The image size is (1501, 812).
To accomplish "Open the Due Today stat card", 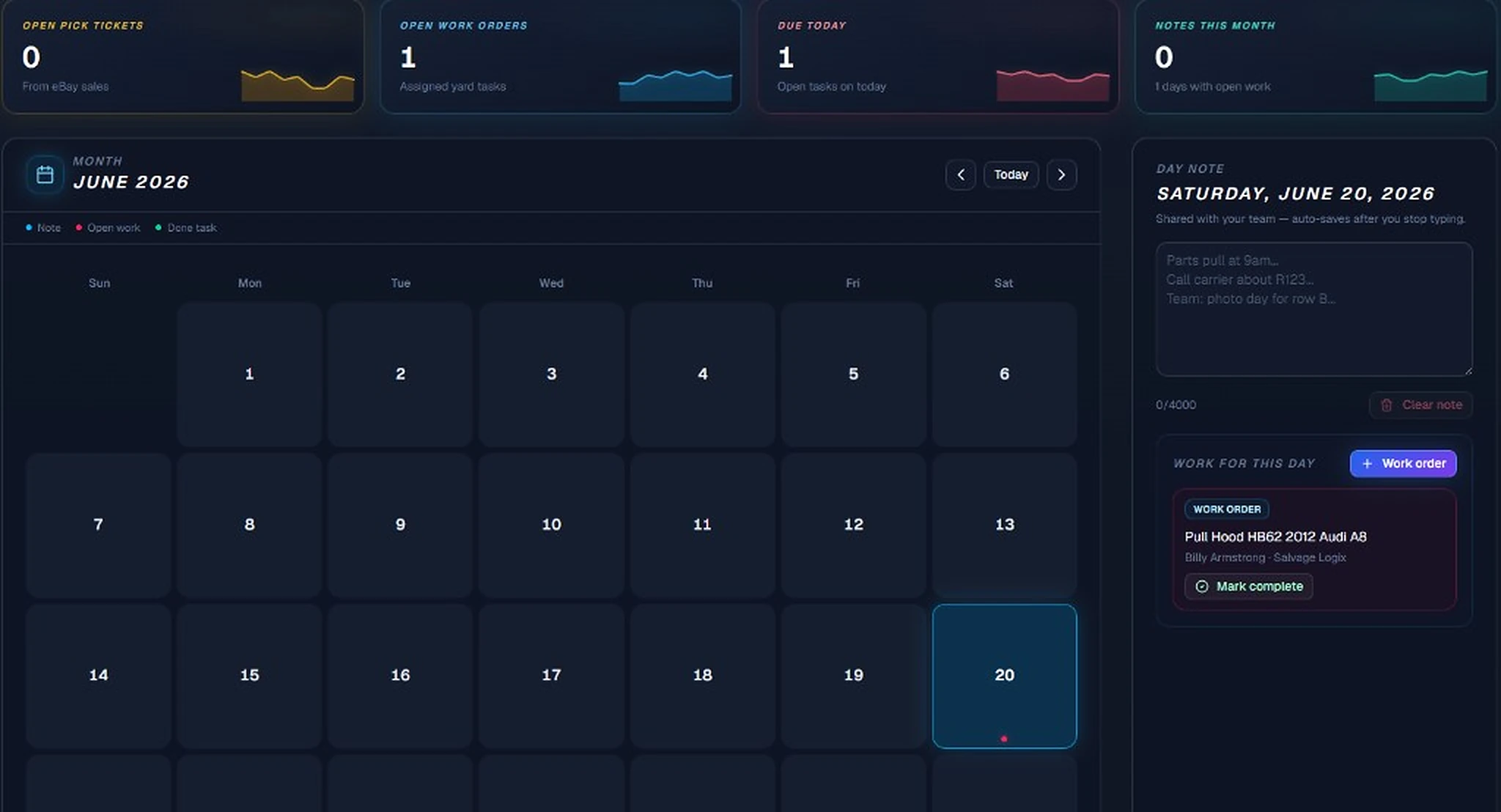I will coord(937,56).
